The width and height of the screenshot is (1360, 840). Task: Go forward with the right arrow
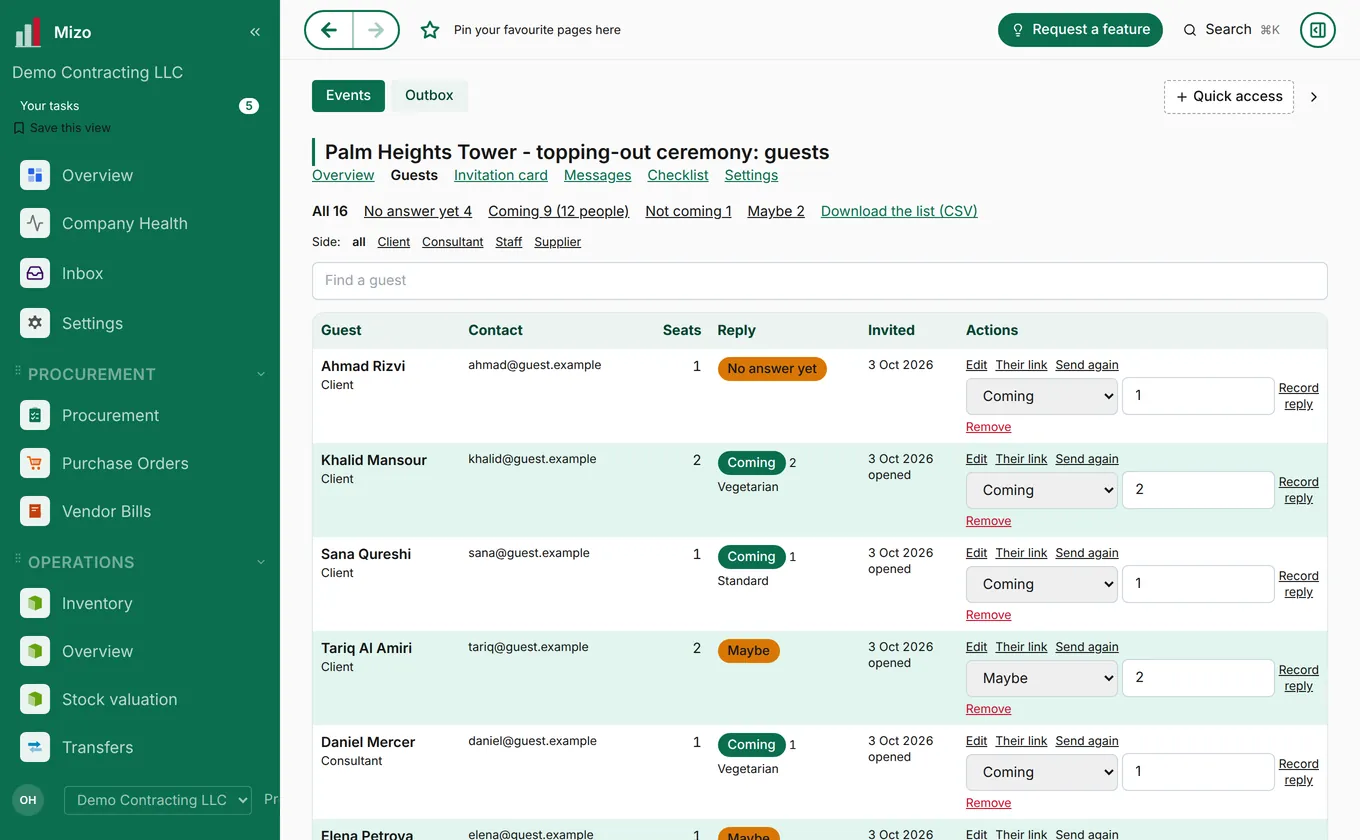click(x=376, y=30)
